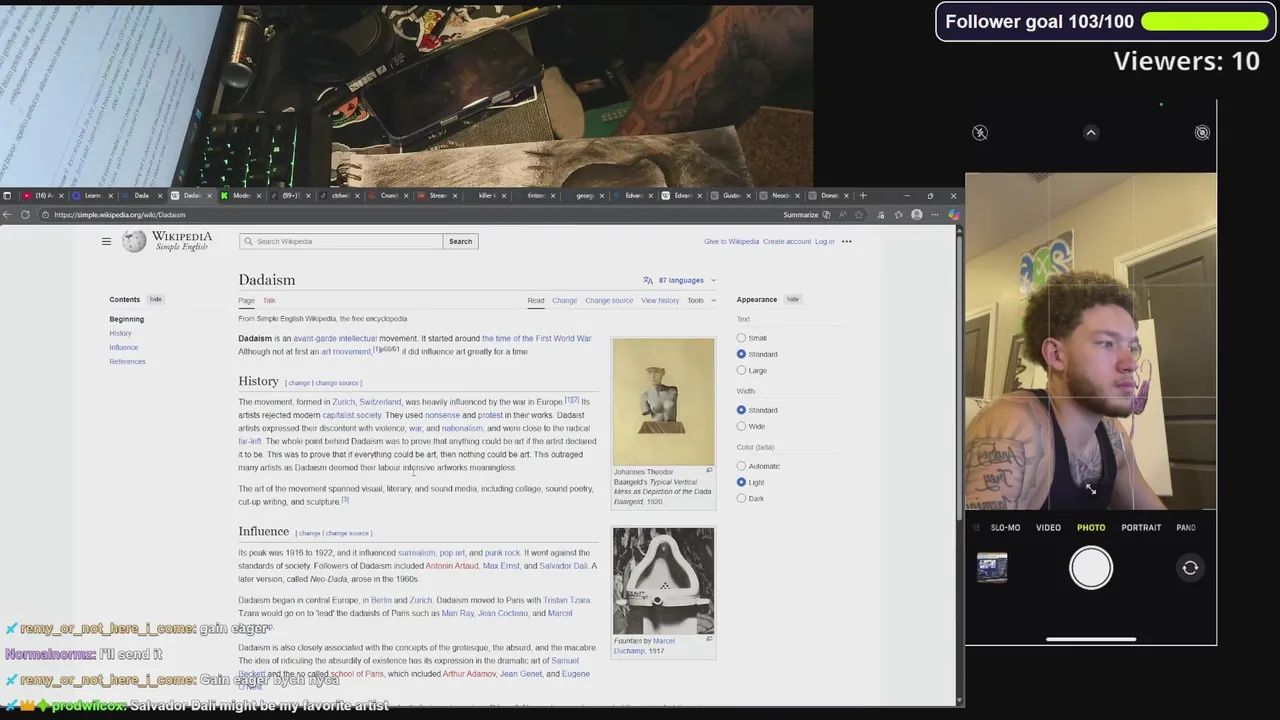
Task: Select Small text size
Action: 741,338
